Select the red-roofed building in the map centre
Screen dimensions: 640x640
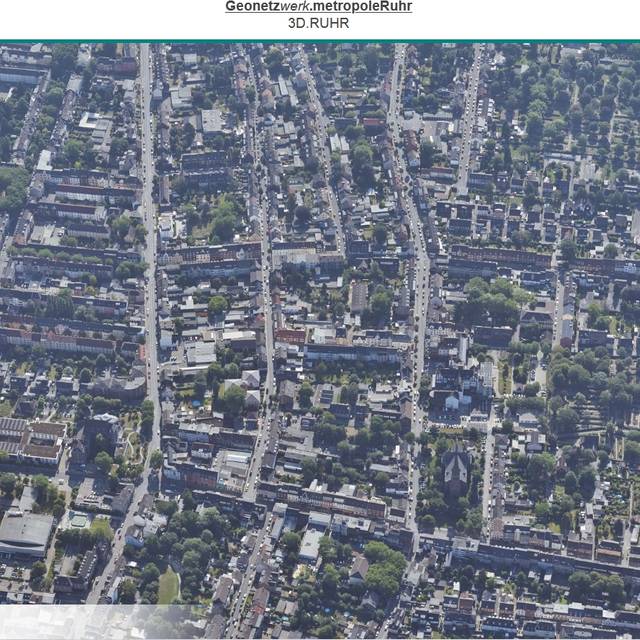tap(290, 337)
